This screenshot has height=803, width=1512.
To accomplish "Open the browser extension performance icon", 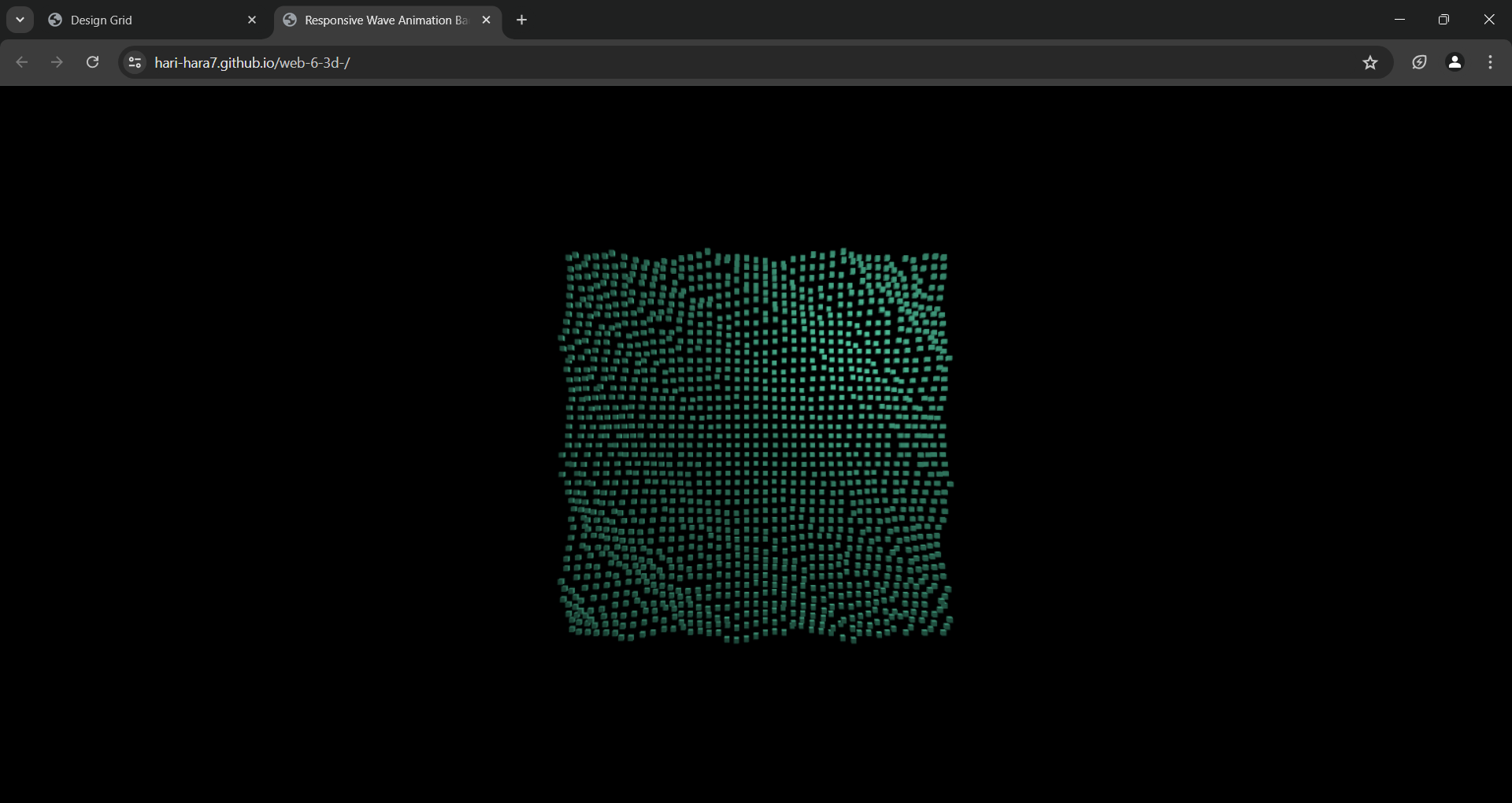I will (1419, 62).
